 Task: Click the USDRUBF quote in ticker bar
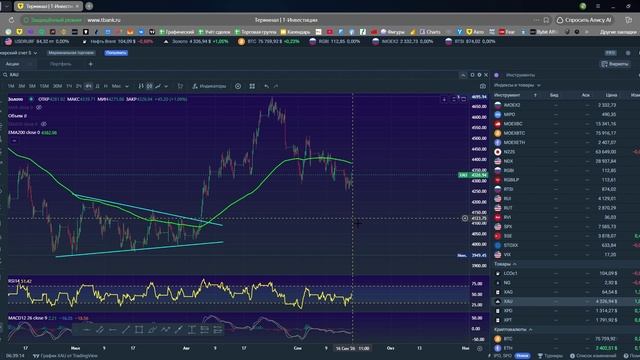coord(37,41)
